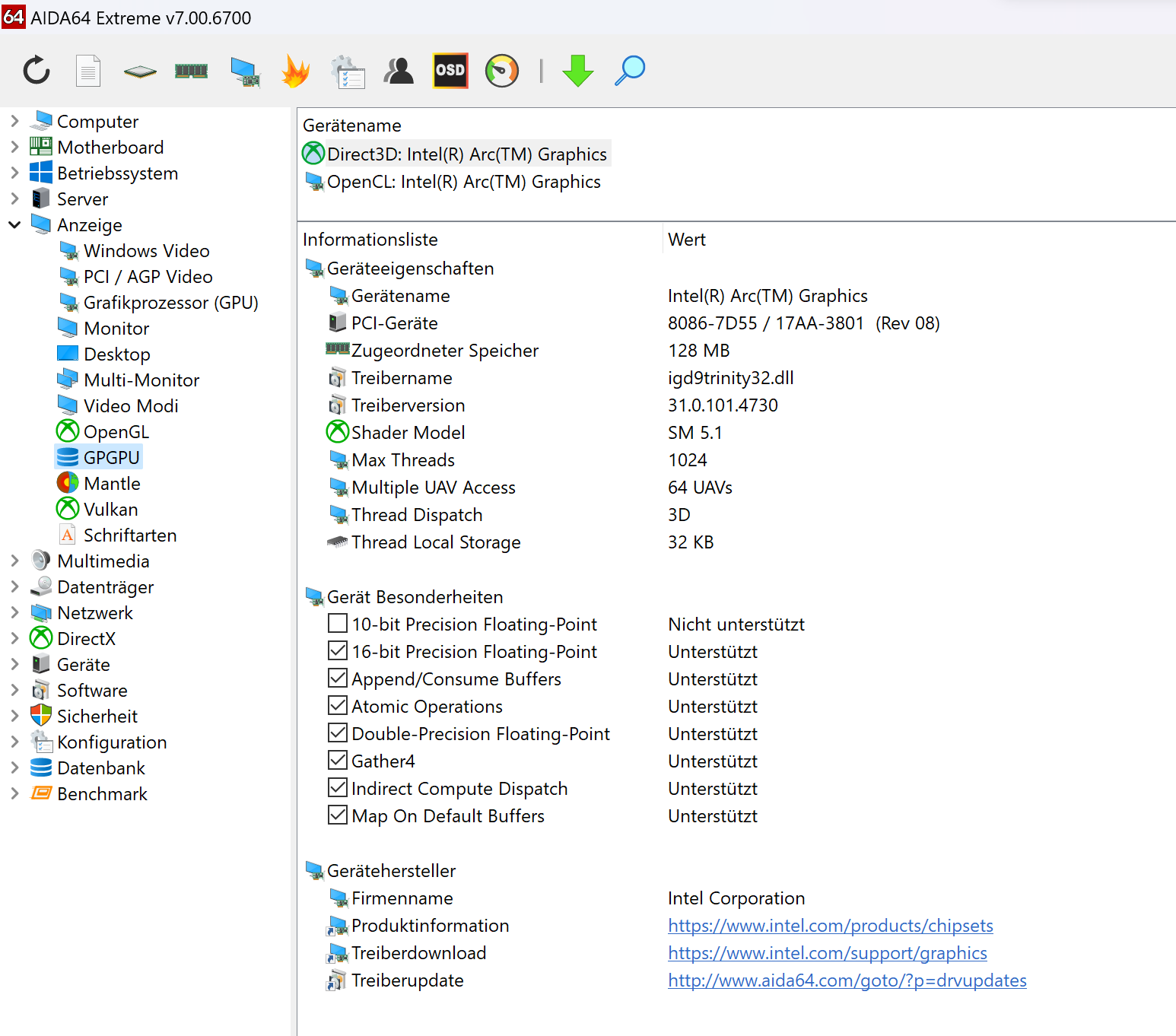
Task: Expand the Motherboard tree node
Action: click(14, 146)
